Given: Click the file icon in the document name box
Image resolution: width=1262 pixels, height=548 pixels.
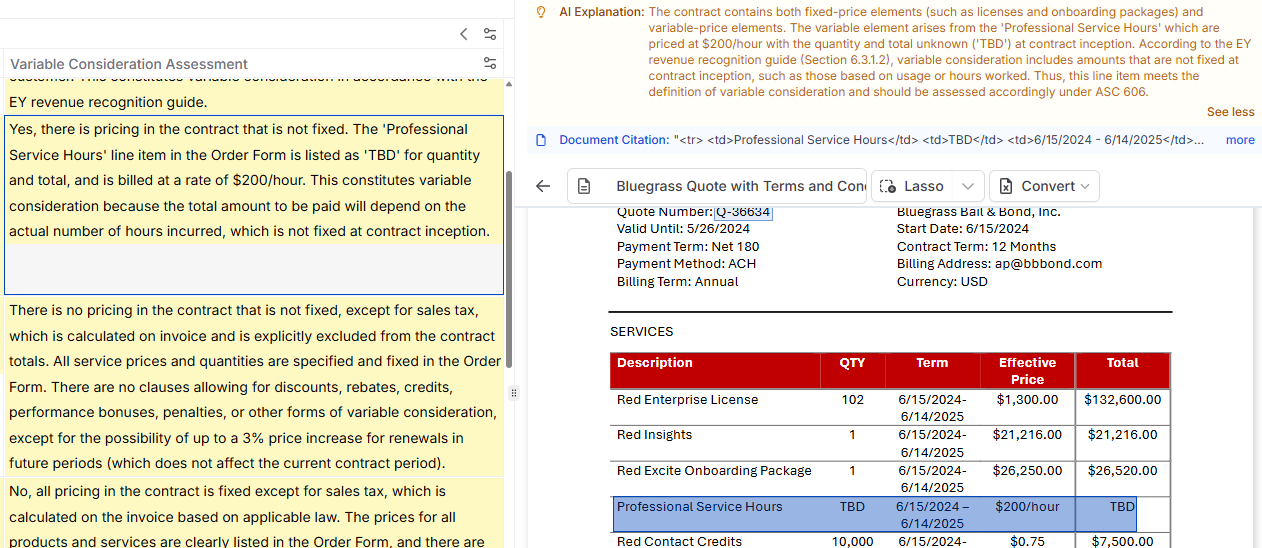Looking at the screenshot, I should click(585, 186).
